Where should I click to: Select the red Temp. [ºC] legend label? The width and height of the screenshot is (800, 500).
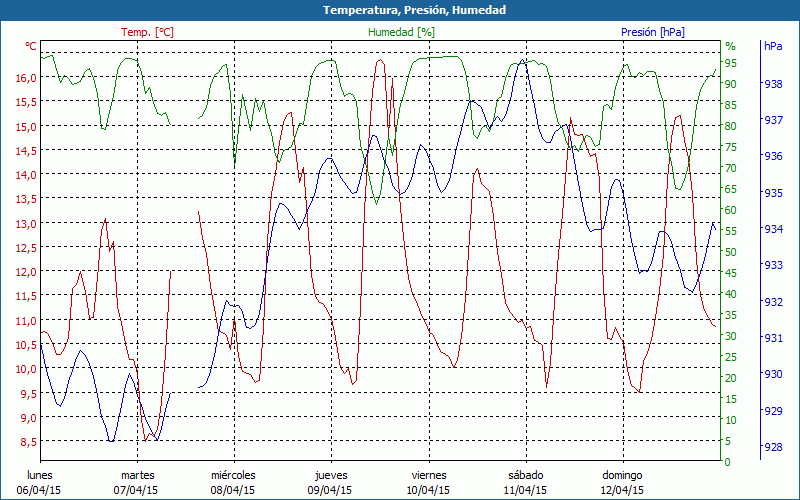click(x=147, y=32)
